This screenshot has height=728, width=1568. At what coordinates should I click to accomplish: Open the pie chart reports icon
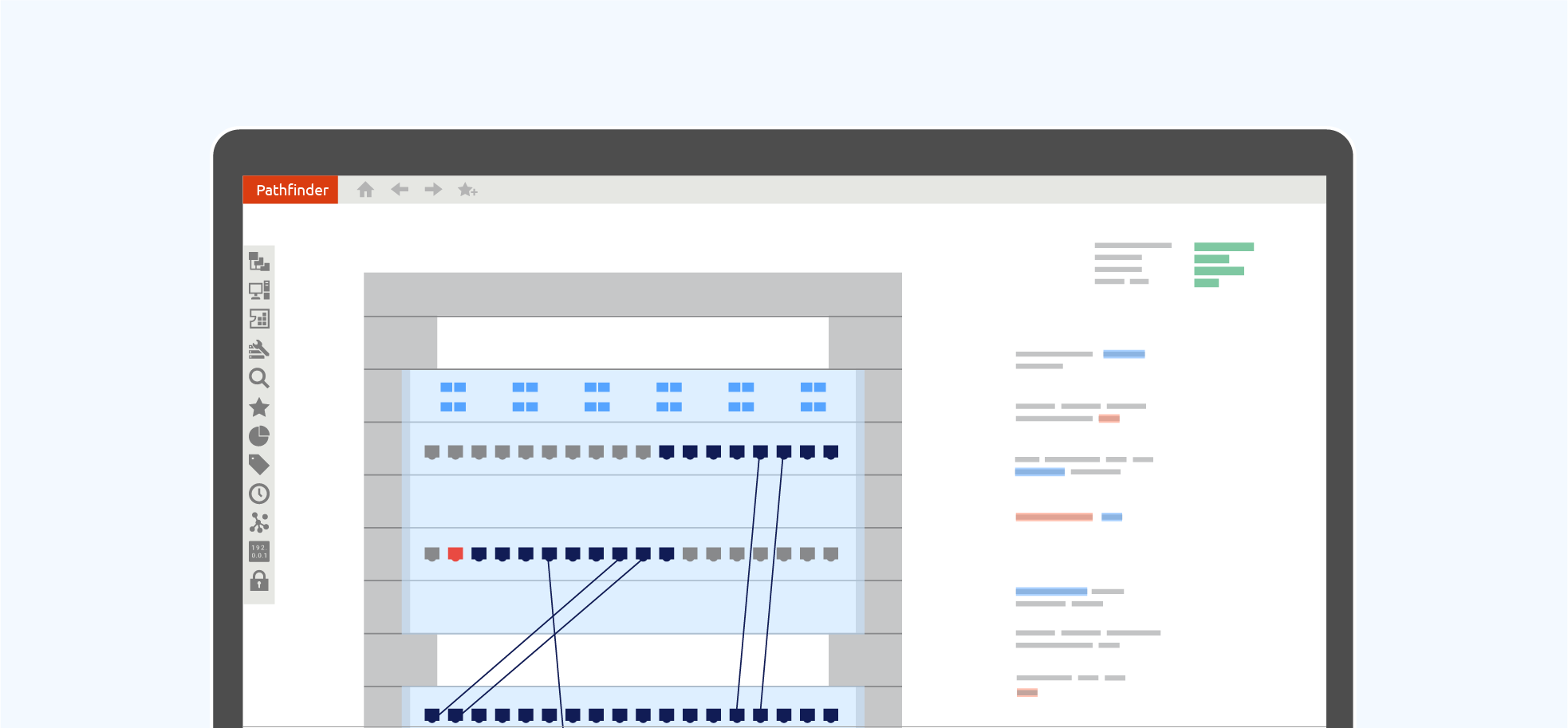tap(259, 436)
